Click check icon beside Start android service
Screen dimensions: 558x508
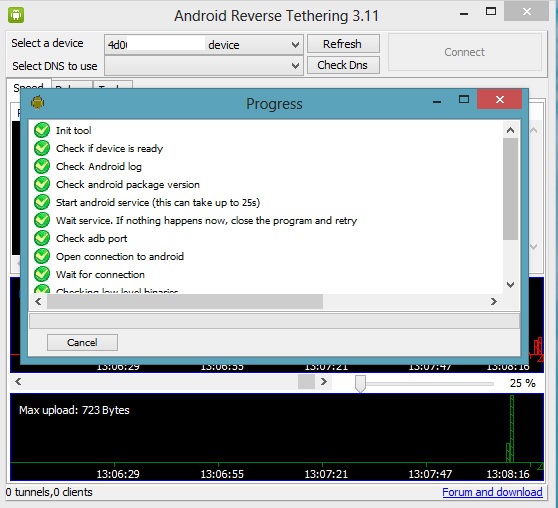(42, 202)
